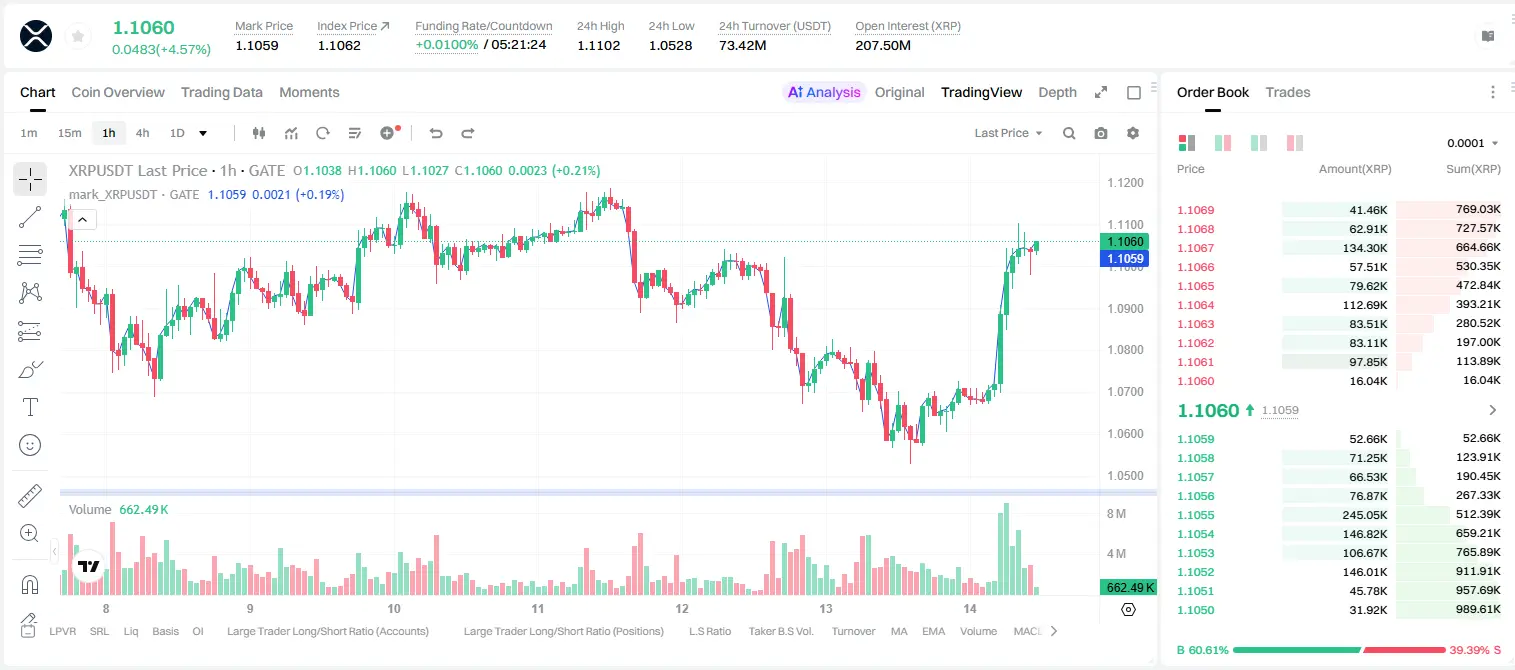
Task: Toggle the favorite star next to XRP logo
Action: click(78, 37)
